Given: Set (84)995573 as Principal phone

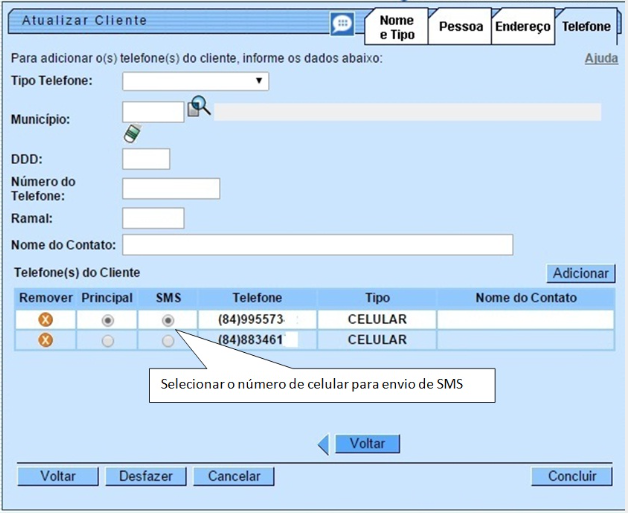Looking at the screenshot, I should pyautogui.click(x=108, y=320).
